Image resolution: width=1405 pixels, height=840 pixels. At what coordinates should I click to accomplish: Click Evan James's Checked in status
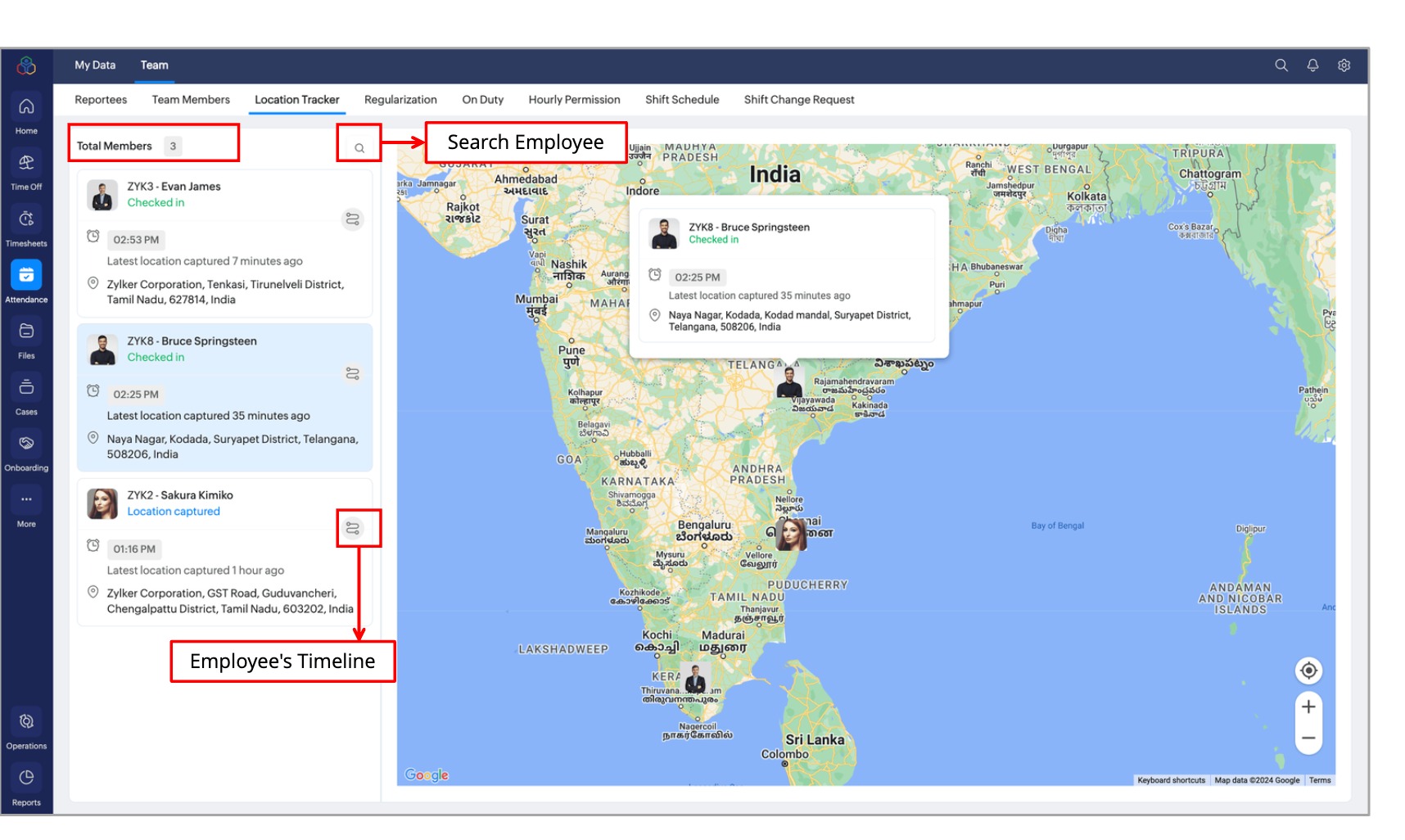pos(156,203)
